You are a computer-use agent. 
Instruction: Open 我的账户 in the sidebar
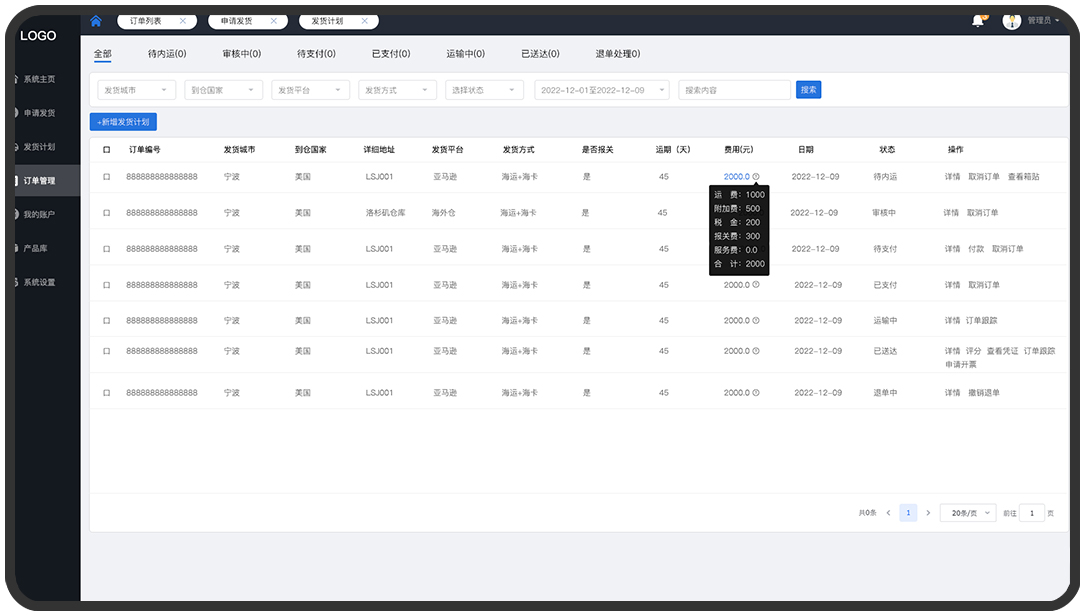coord(40,214)
